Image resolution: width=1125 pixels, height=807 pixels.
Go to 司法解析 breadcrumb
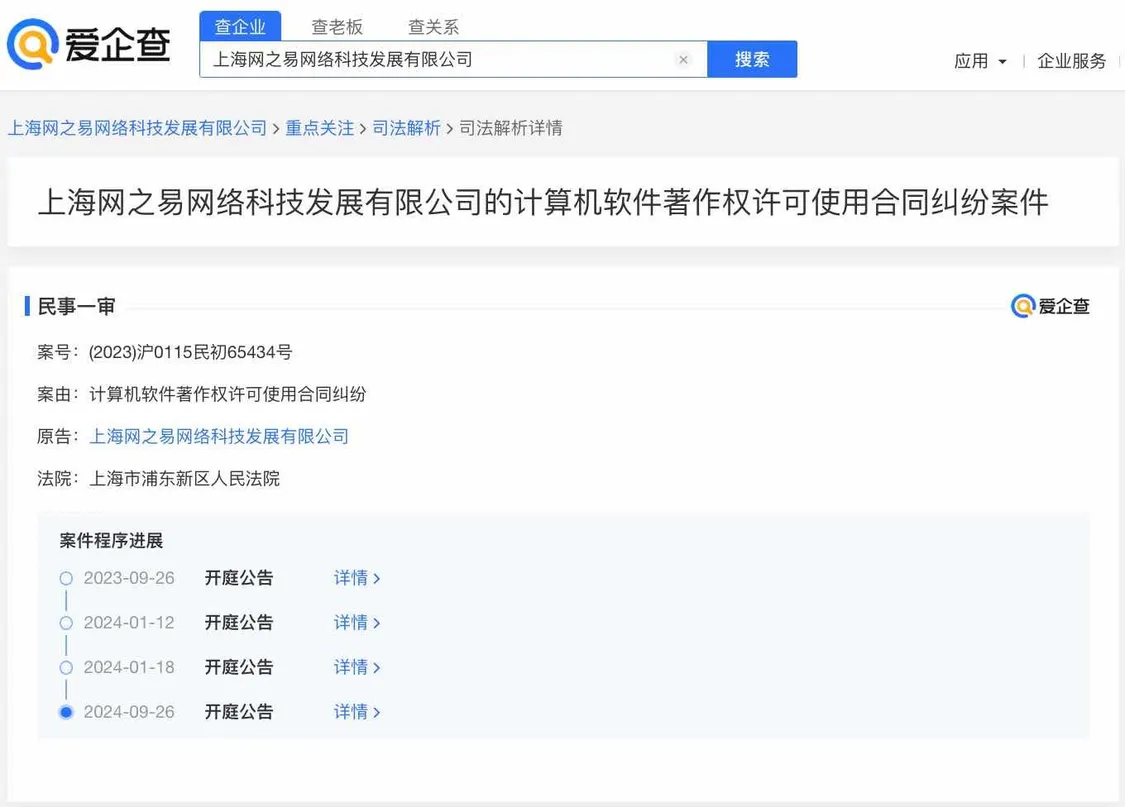pos(406,128)
